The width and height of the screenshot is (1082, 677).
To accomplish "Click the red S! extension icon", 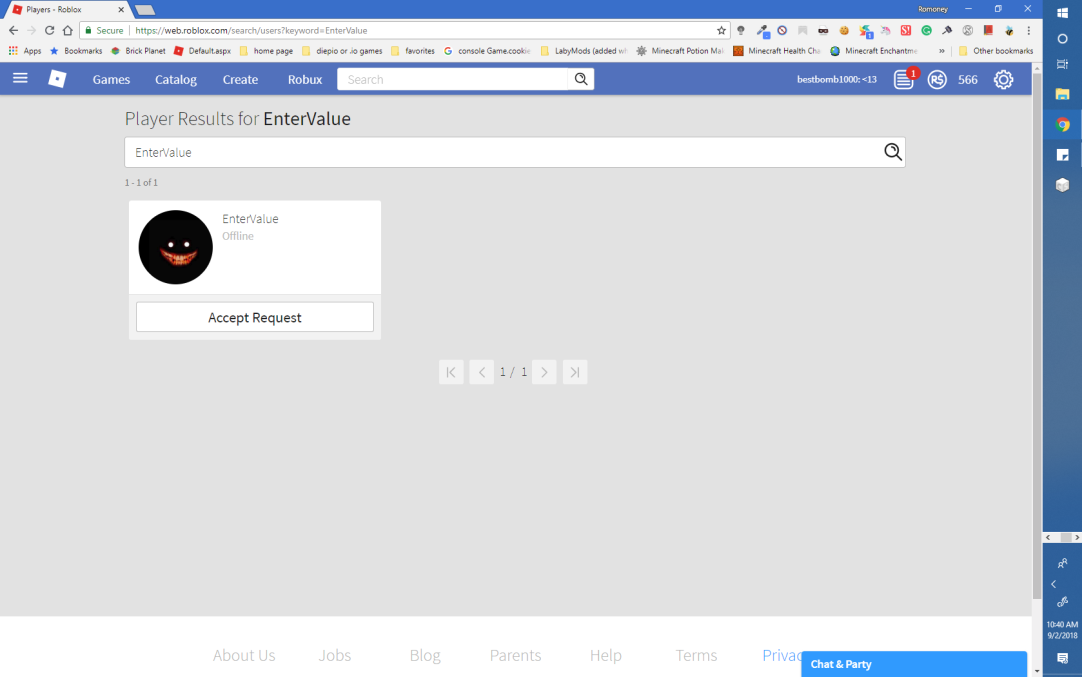I will [x=905, y=30].
